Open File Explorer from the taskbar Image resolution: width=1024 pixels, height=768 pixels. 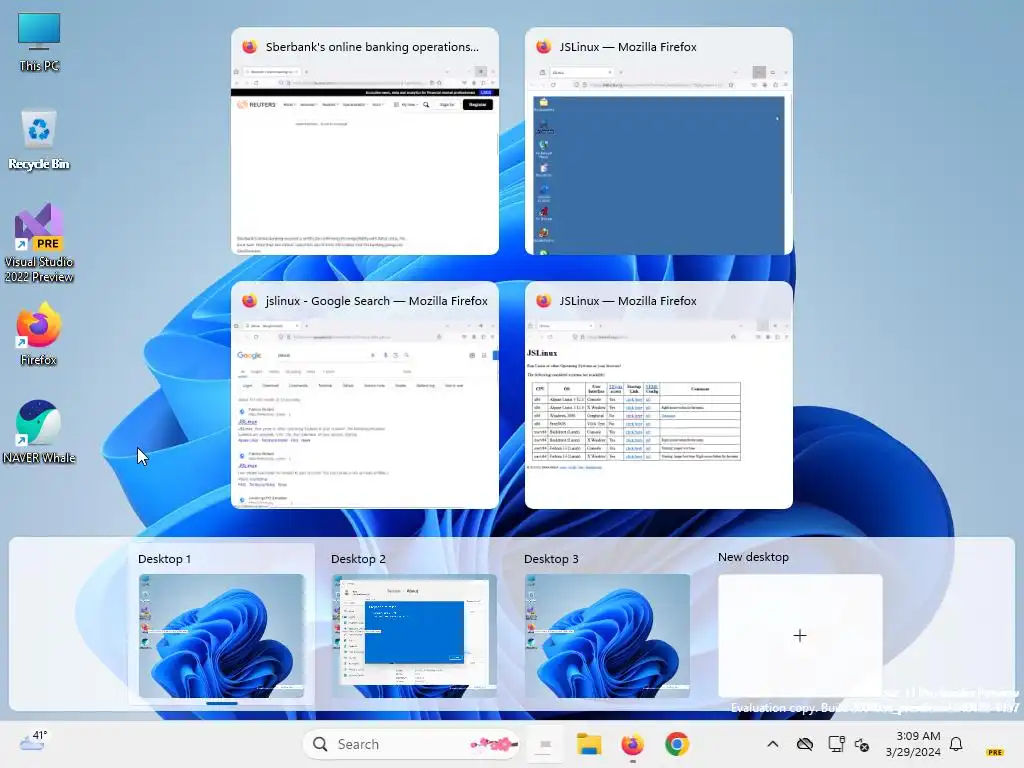(588, 744)
